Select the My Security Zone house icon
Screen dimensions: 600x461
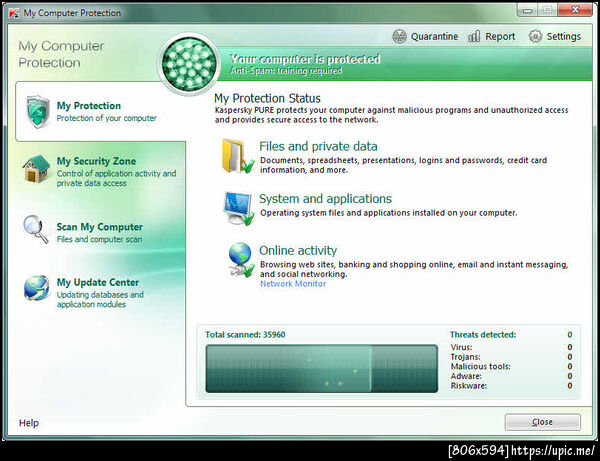click(36, 169)
